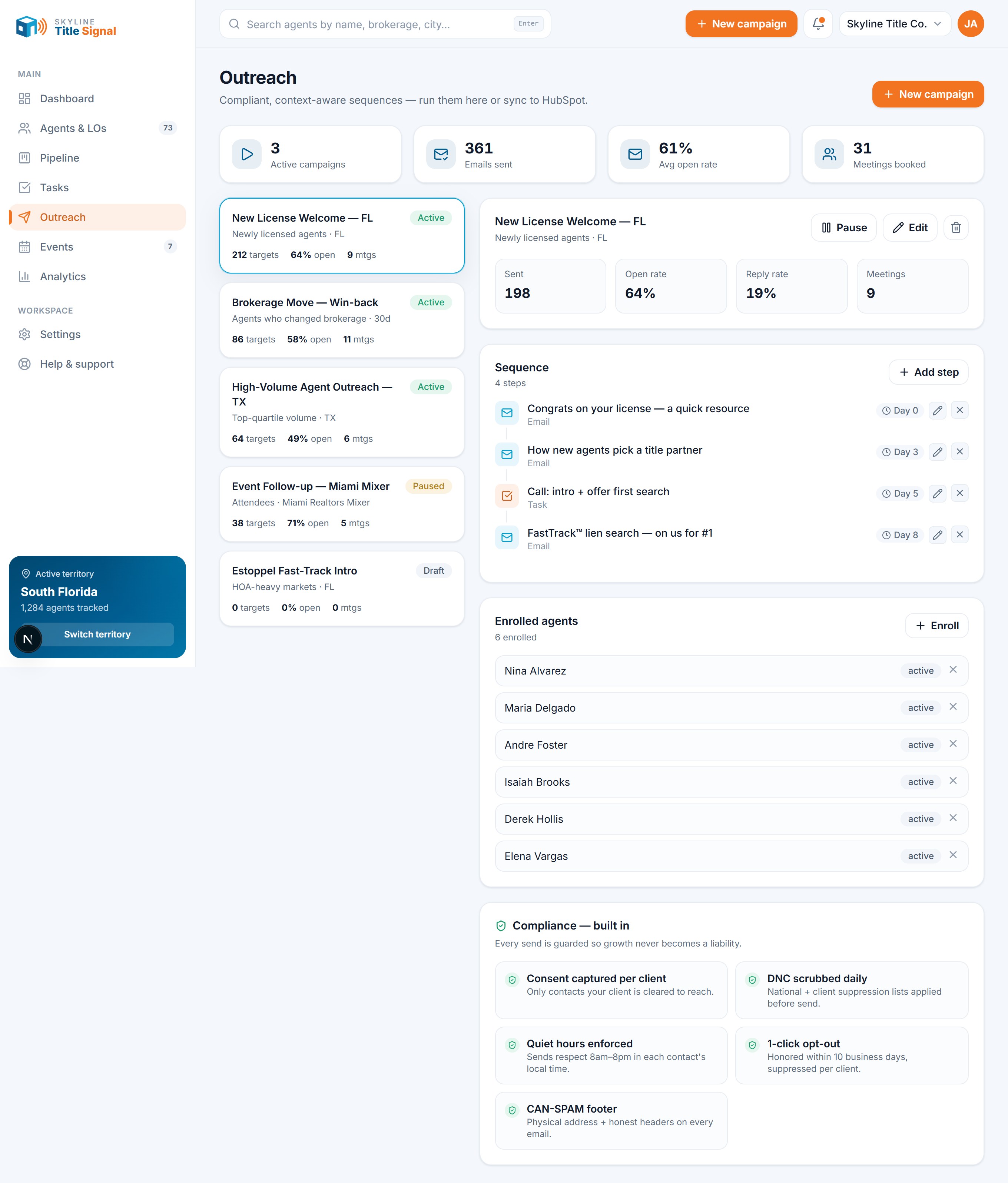The image size is (1008, 1183).
Task: Select the Brokerage Move — Win-back campaign
Action: [x=342, y=320]
